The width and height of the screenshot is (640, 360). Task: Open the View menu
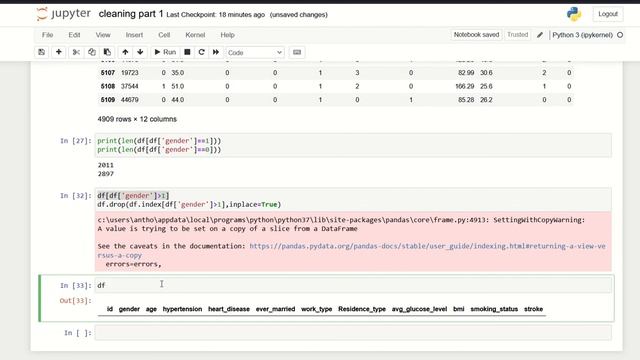[103, 35]
